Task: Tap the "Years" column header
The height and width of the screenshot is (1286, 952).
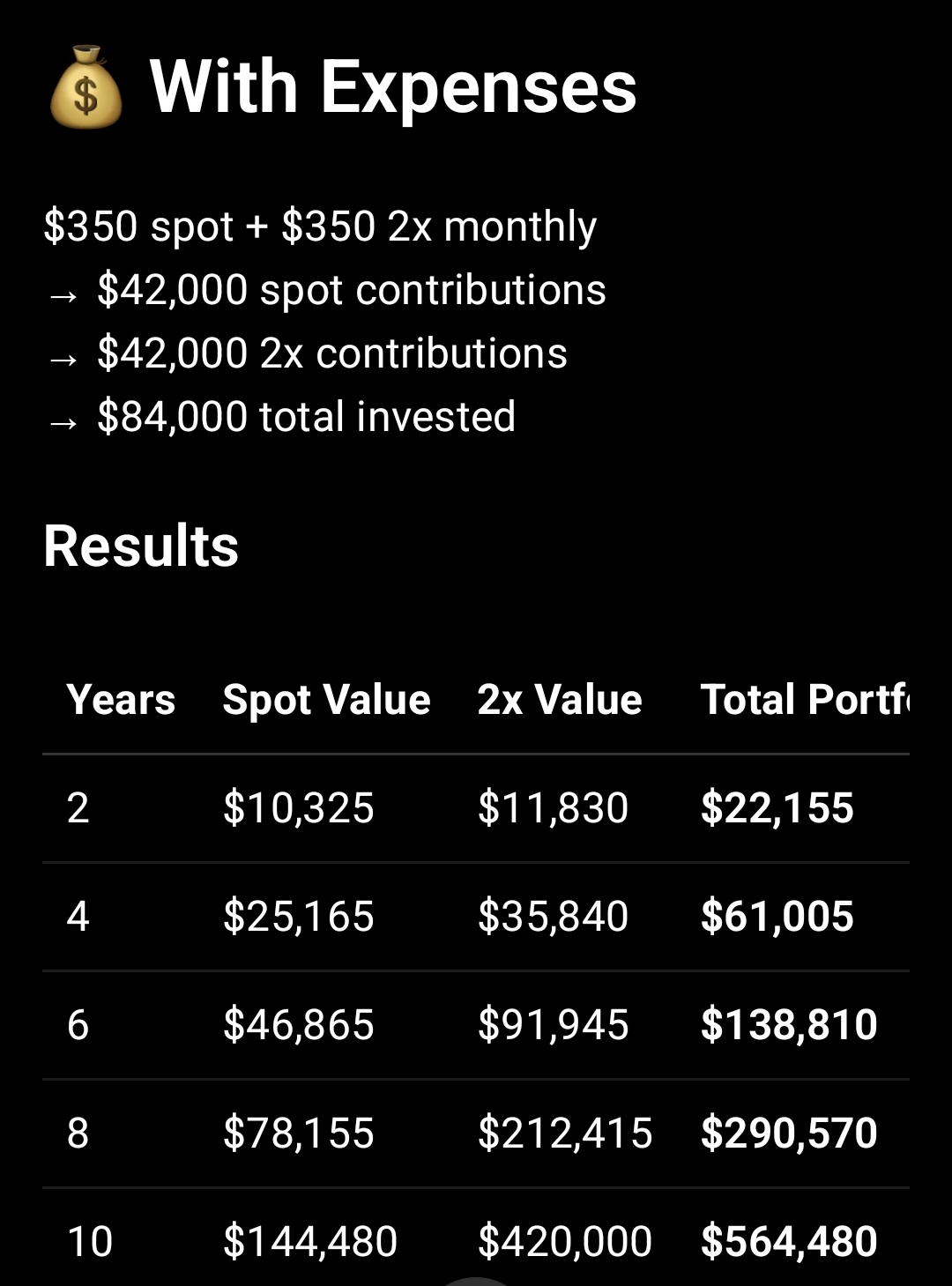Action: (121, 700)
